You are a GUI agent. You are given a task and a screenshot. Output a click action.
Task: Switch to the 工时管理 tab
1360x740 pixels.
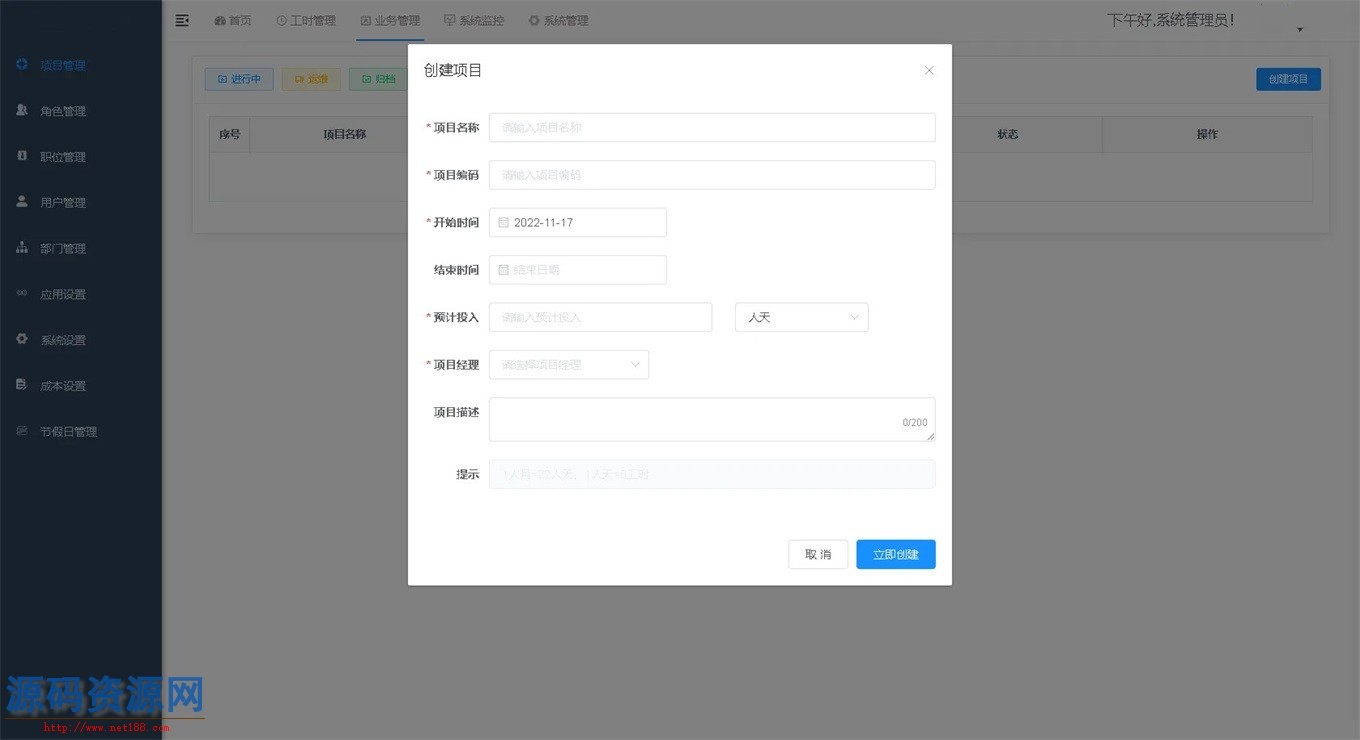click(x=306, y=20)
